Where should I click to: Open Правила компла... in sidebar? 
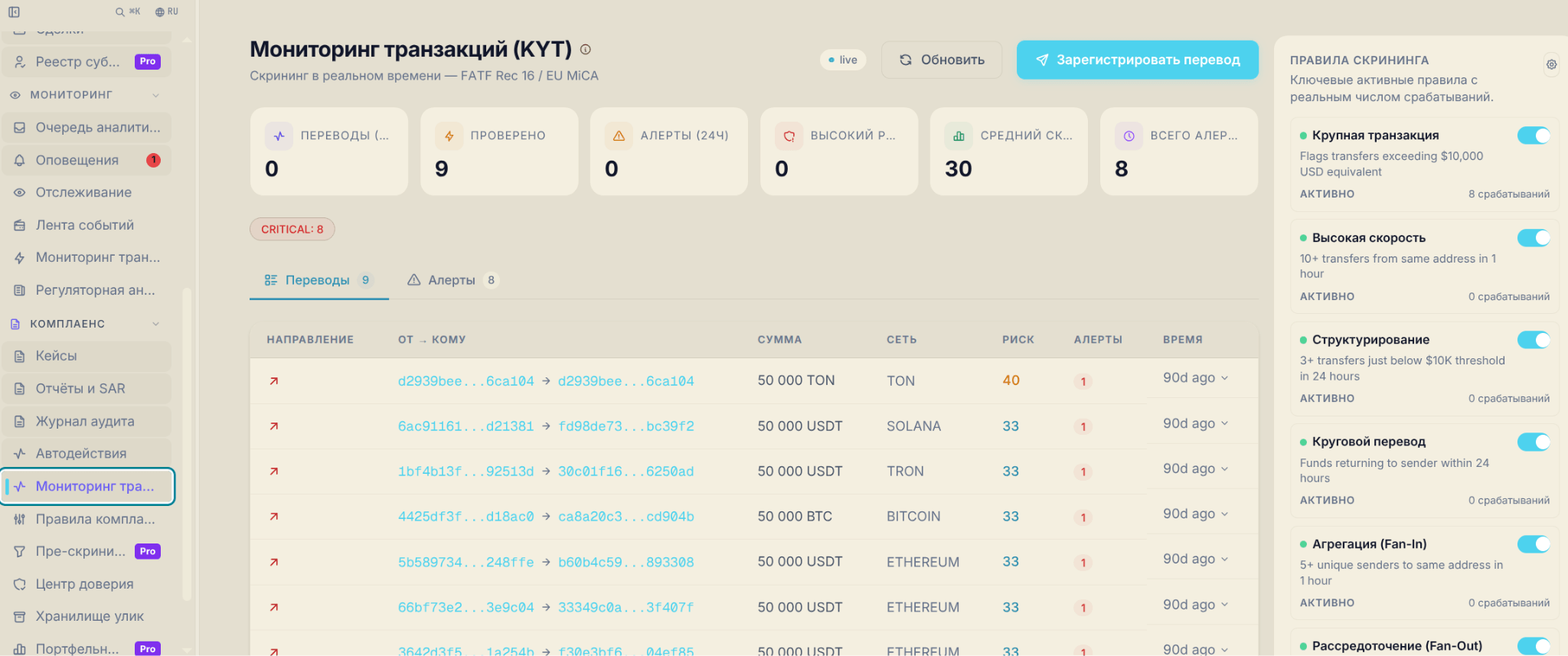pos(87,519)
